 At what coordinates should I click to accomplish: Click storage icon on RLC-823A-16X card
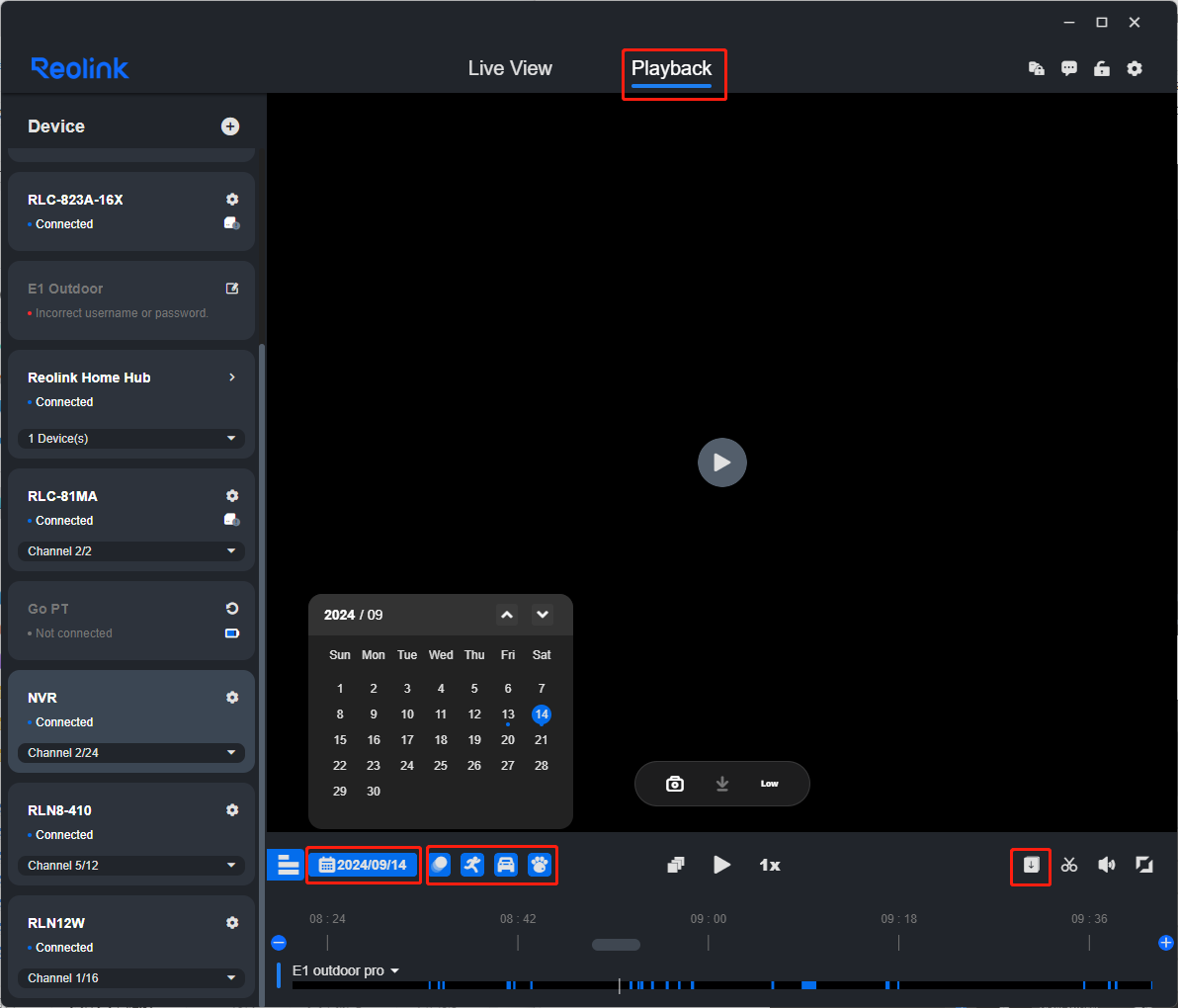click(232, 223)
